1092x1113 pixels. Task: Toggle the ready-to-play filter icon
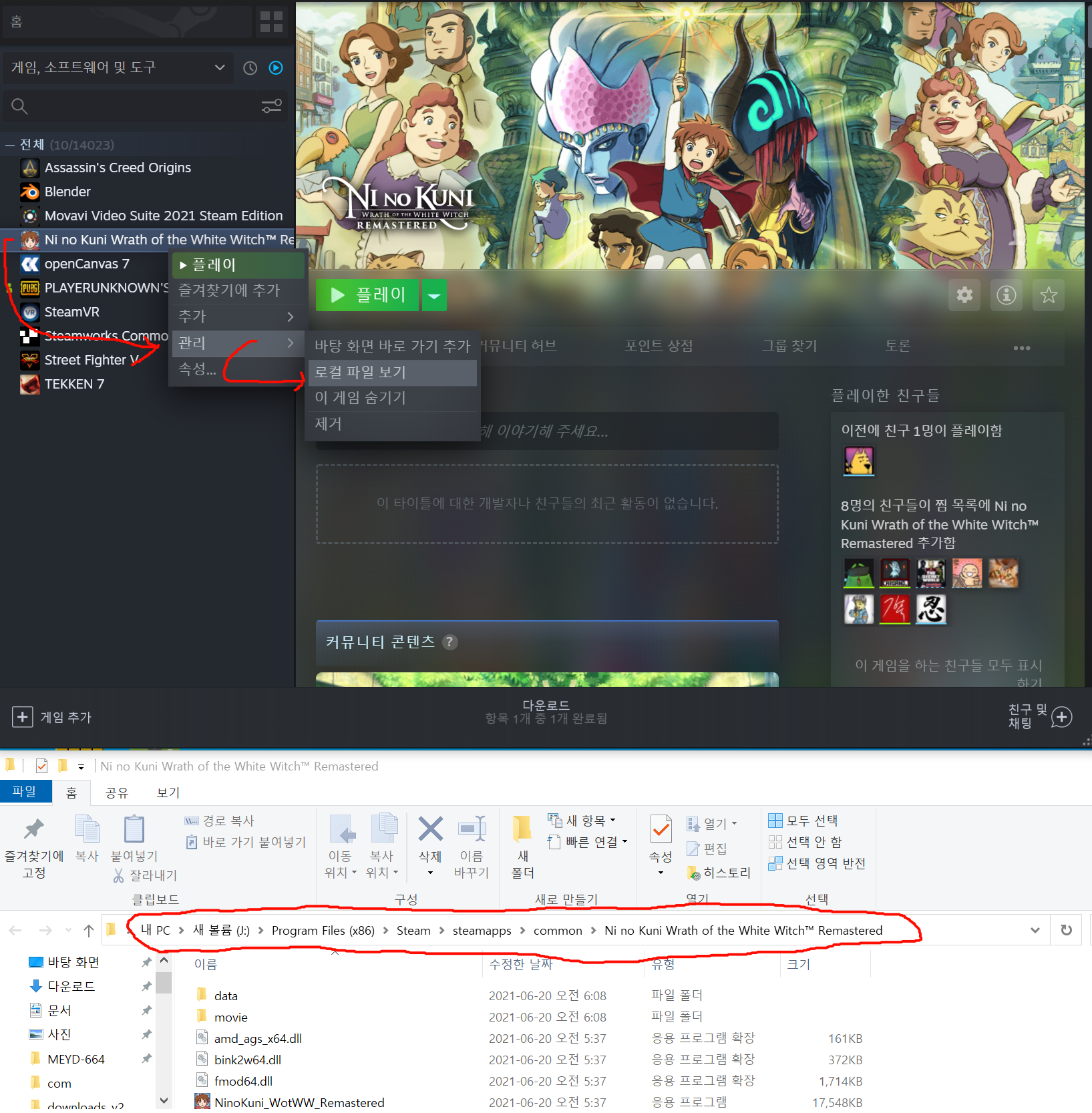point(276,67)
